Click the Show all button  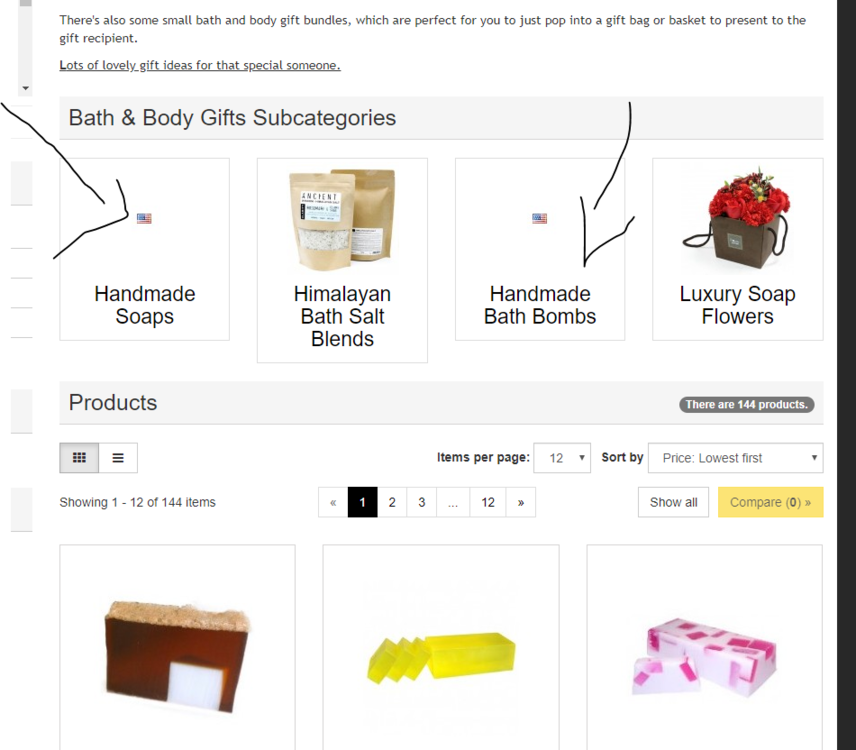click(673, 502)
